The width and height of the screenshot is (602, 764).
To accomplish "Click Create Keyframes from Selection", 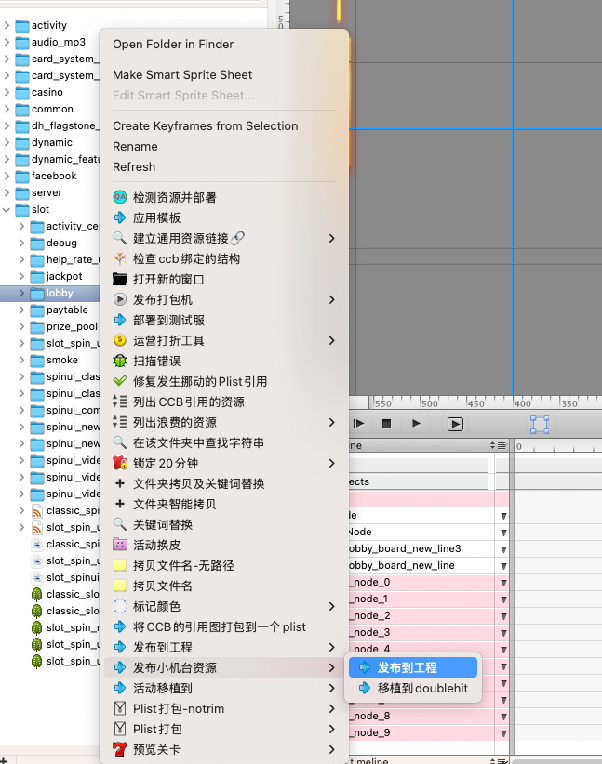I will [x=205, y=126].
